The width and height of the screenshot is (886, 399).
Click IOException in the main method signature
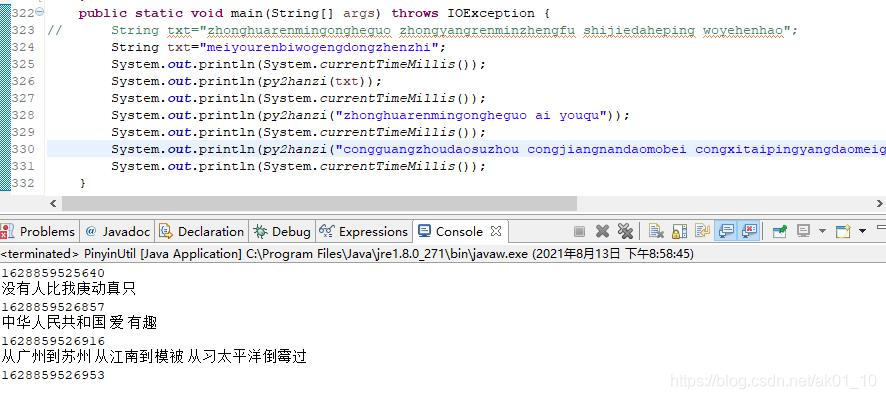tap(490, 13)
